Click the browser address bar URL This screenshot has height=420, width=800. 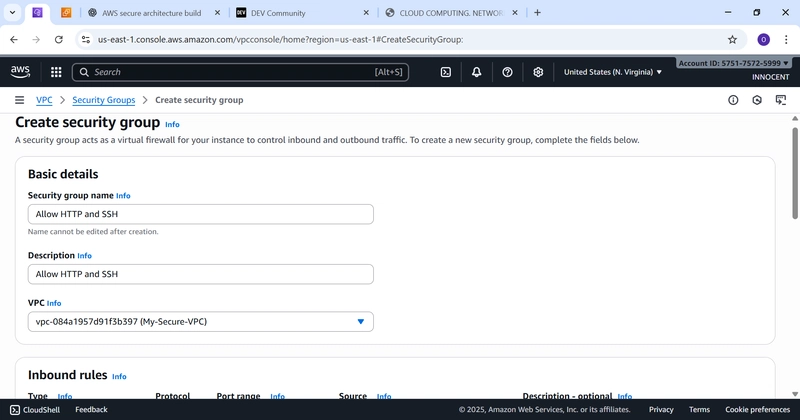280,39
